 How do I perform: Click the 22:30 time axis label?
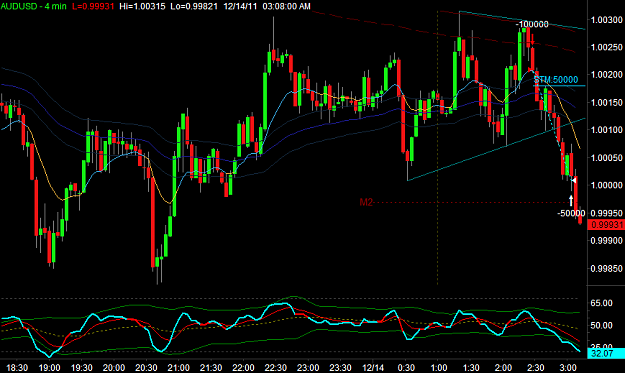(276, 367)
